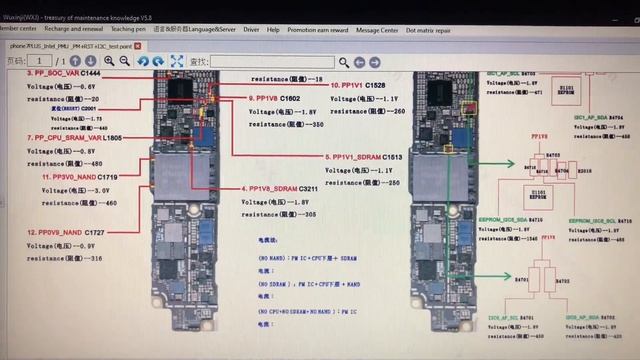
Task: Go to previous page with up arrow
Action: point(75,61)
